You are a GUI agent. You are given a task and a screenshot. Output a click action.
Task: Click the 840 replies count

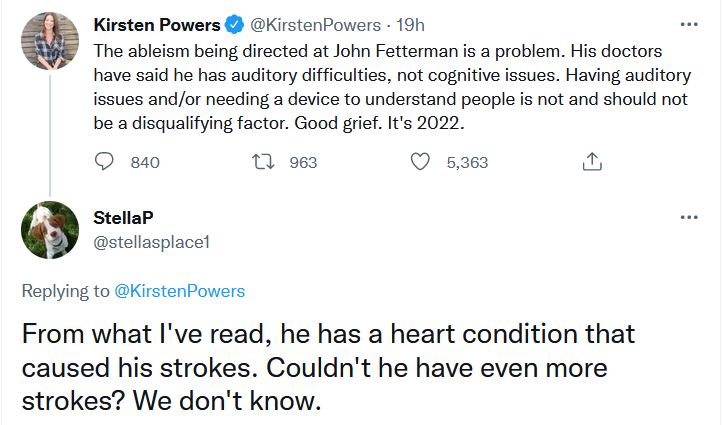[x=145, y=162]
